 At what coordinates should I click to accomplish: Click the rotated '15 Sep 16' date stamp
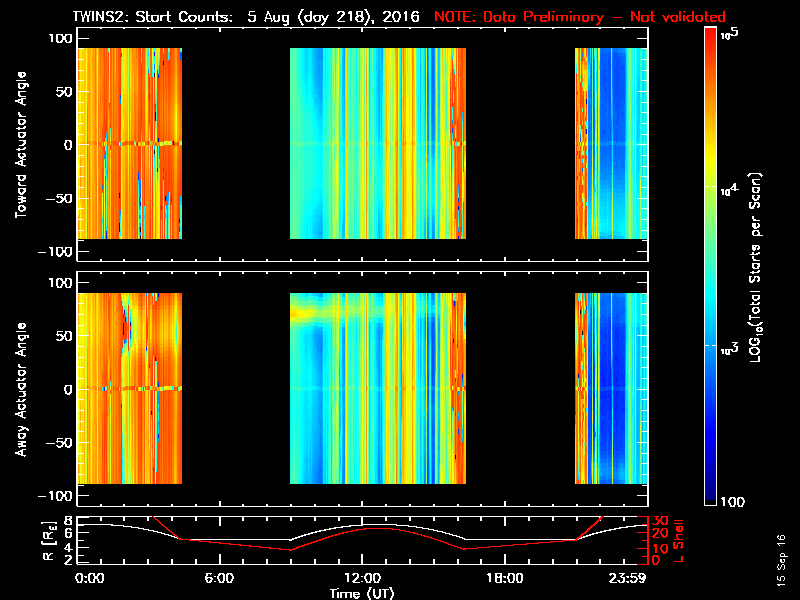[781, 560]
